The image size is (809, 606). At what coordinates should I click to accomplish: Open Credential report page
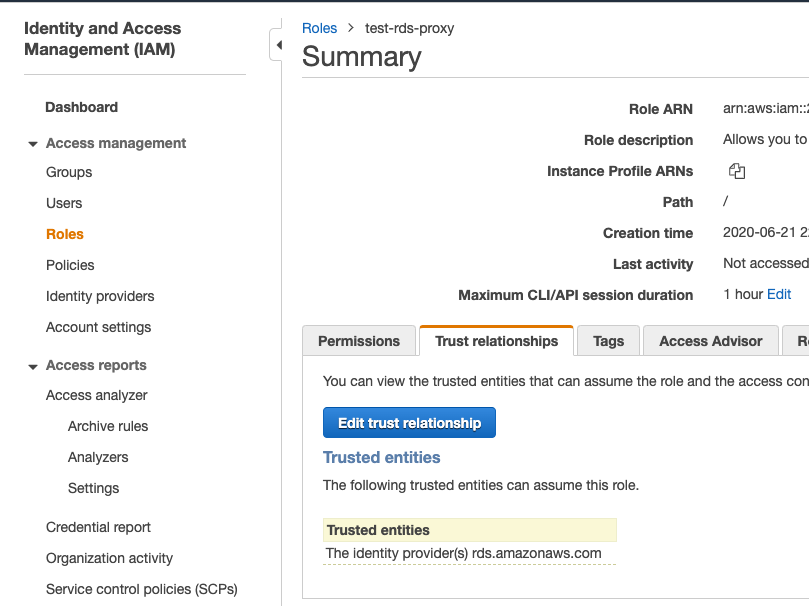pos(98,527)
